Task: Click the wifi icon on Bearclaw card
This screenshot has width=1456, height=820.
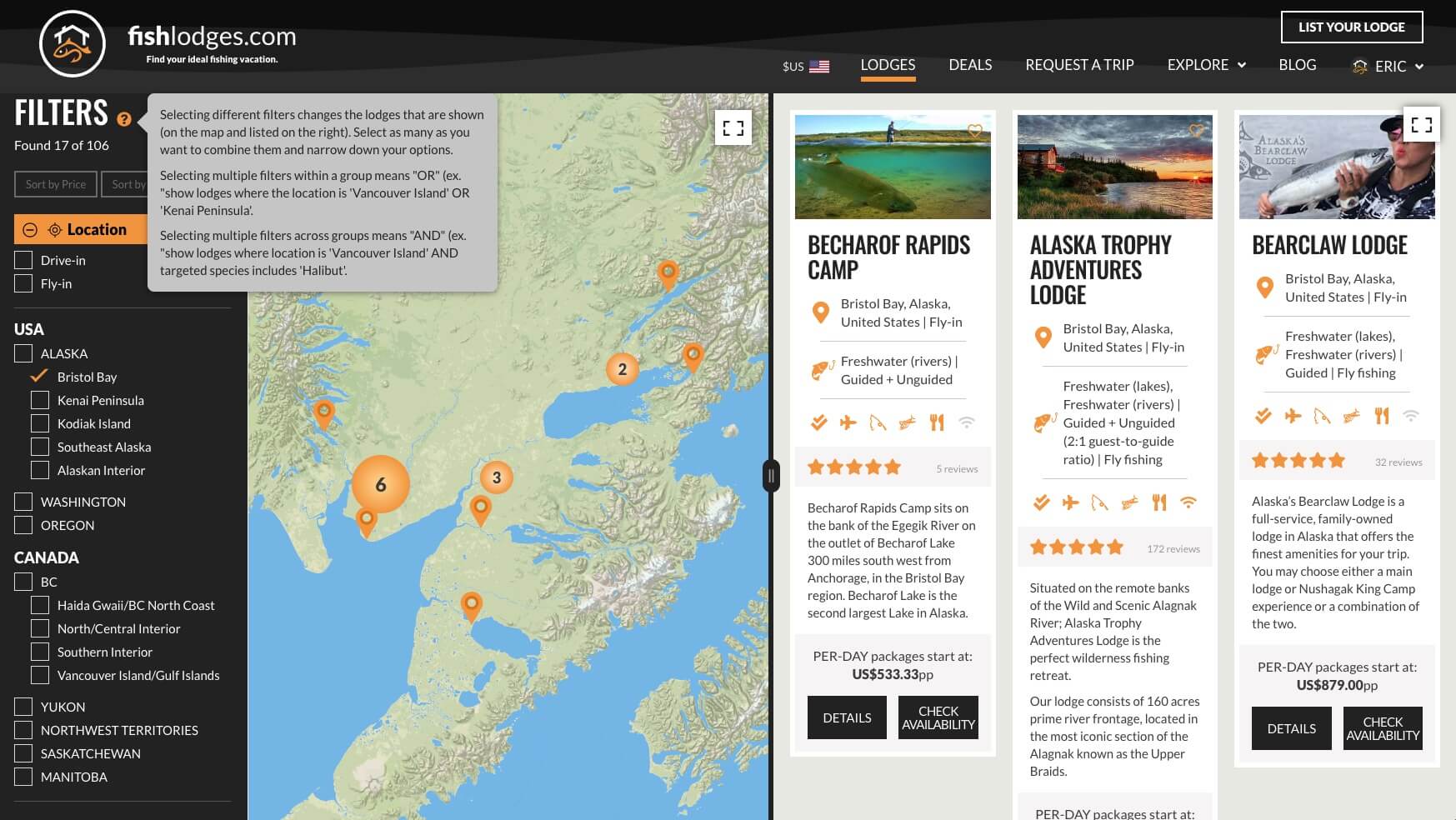Action: click(x=1411, y=416)
